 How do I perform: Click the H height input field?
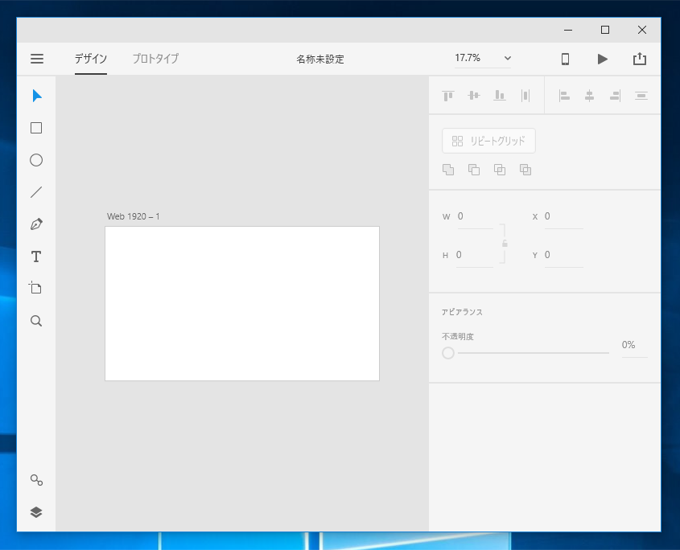474,255
